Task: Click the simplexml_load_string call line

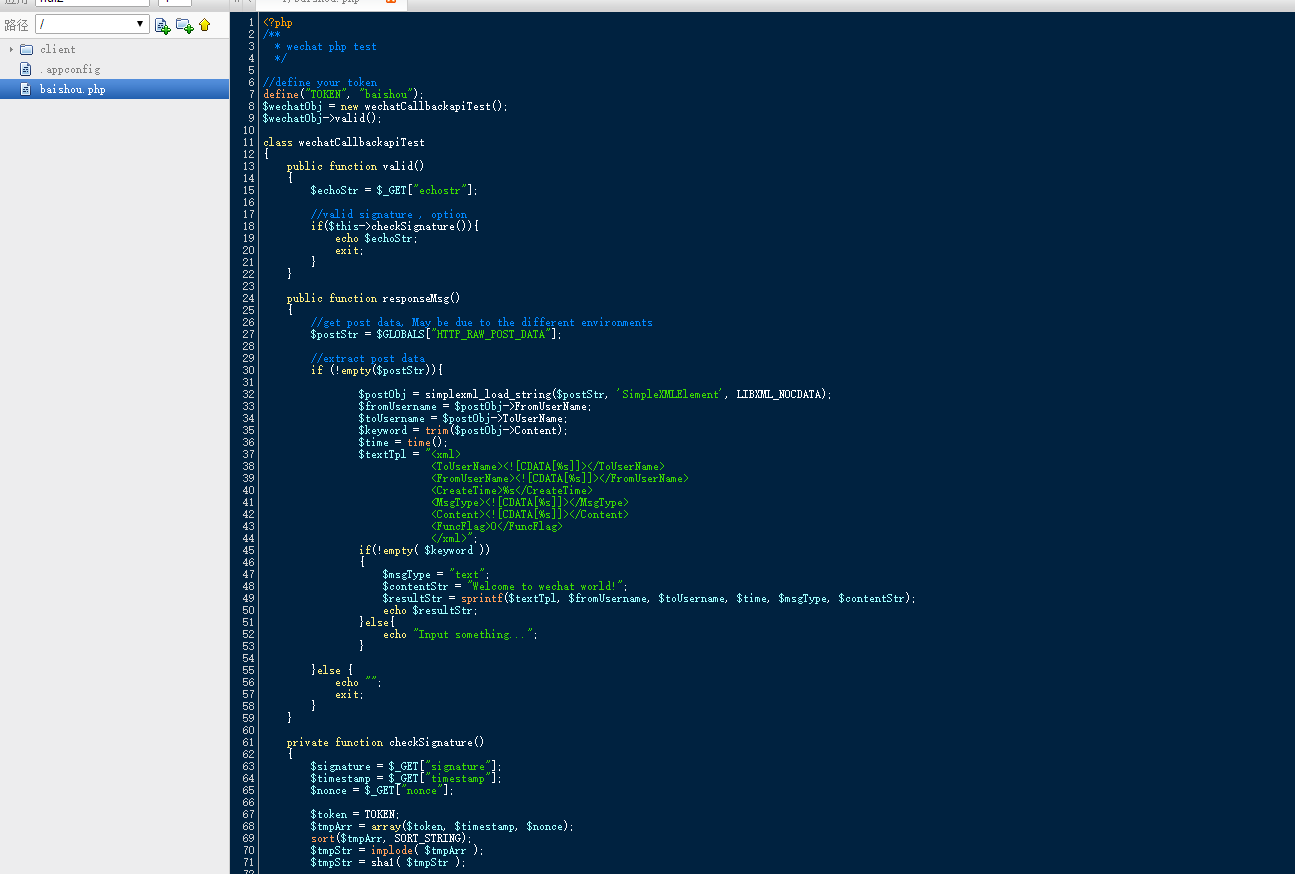Action: (x=594, y=394)
